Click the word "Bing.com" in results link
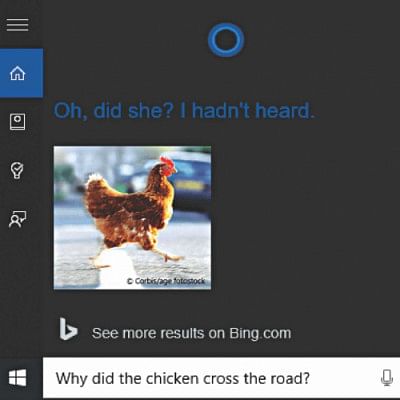The image size is (400, 400). click(x=260, y=333)
